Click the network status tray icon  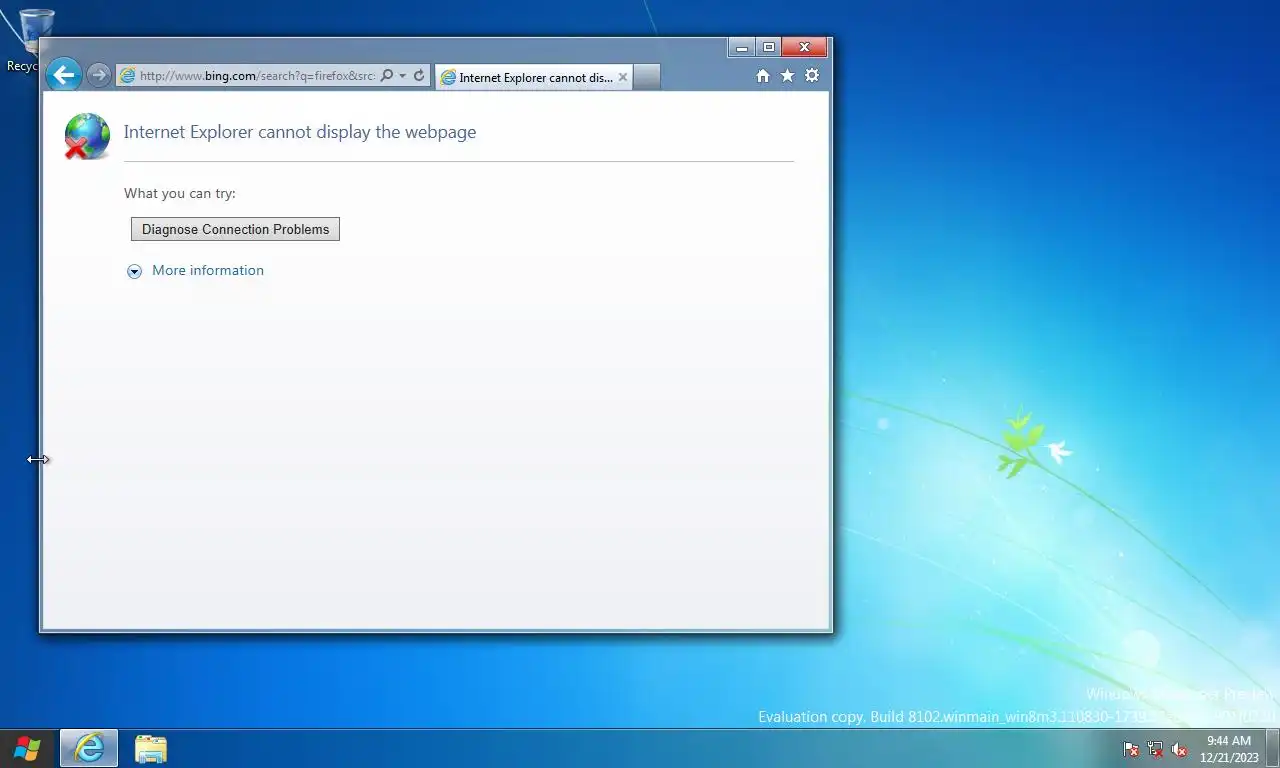[1155, 749]
